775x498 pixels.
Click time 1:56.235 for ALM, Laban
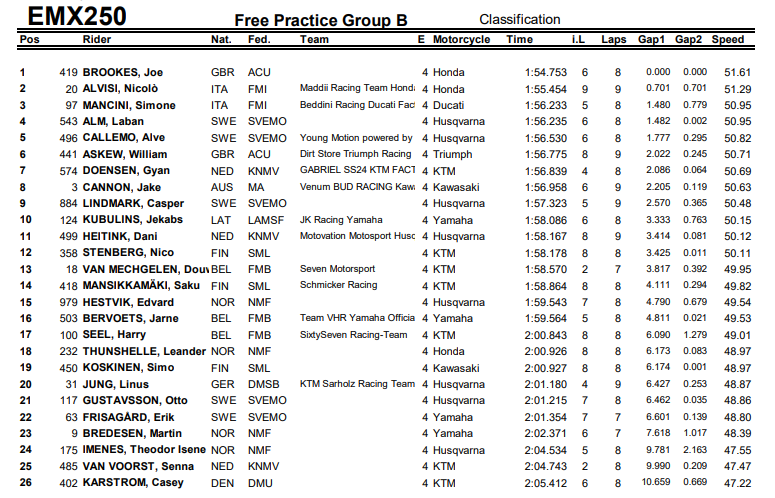(x=546, y=122)
